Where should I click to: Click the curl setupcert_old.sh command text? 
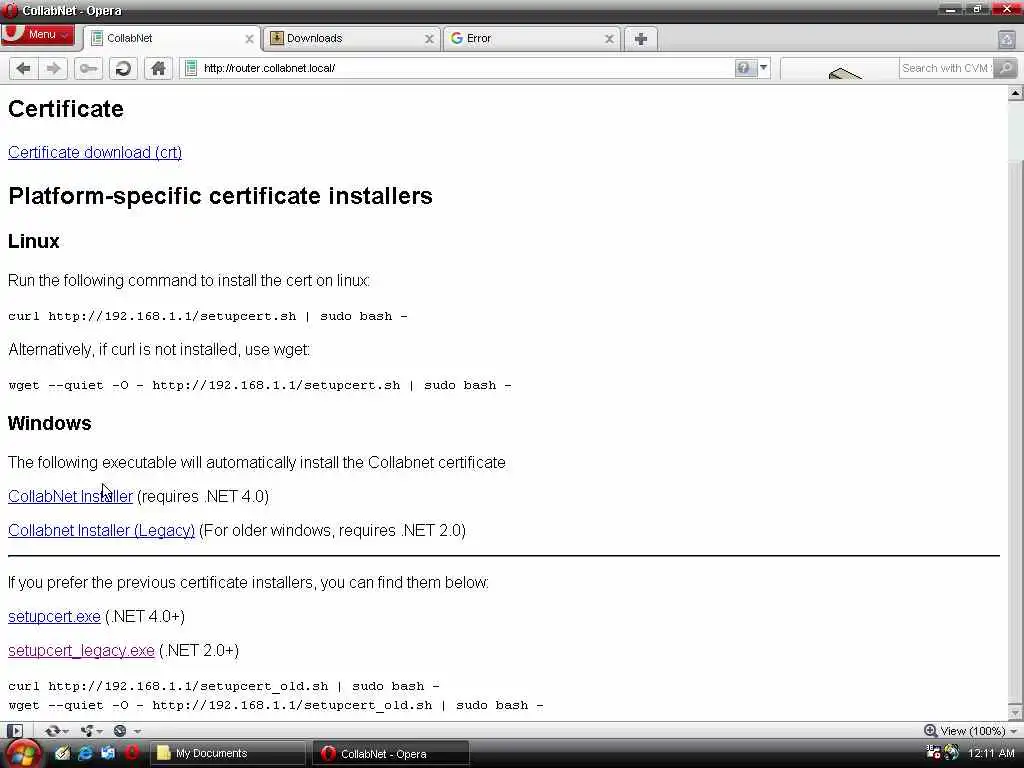(223, 686)
